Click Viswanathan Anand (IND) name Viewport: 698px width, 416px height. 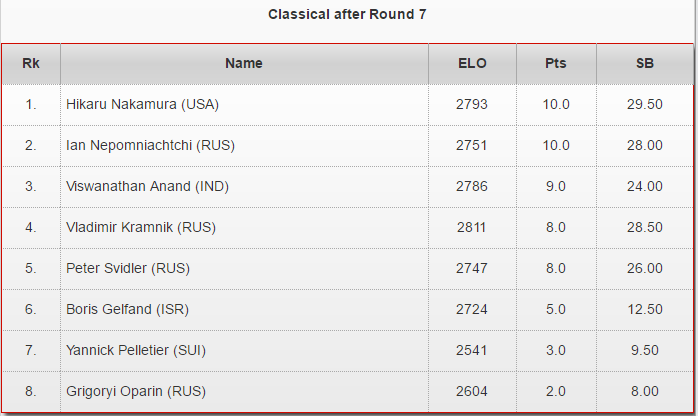147,186
